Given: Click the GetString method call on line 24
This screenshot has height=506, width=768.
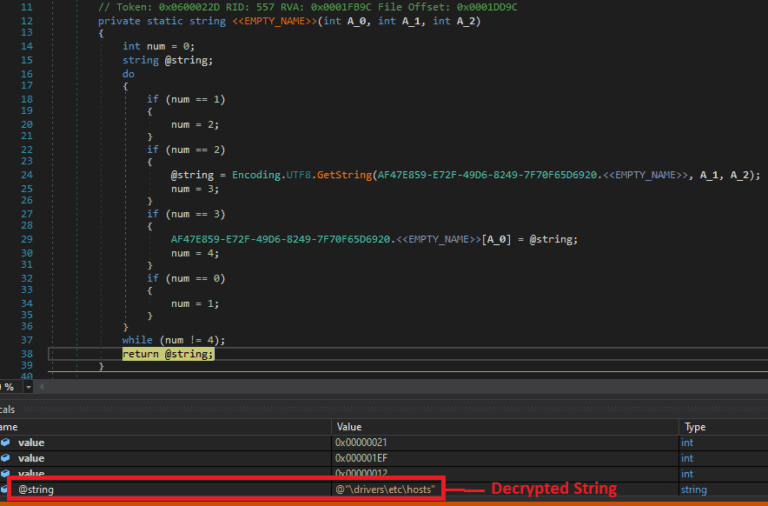Looking at the screenshot, I should [x=344, y=175].
